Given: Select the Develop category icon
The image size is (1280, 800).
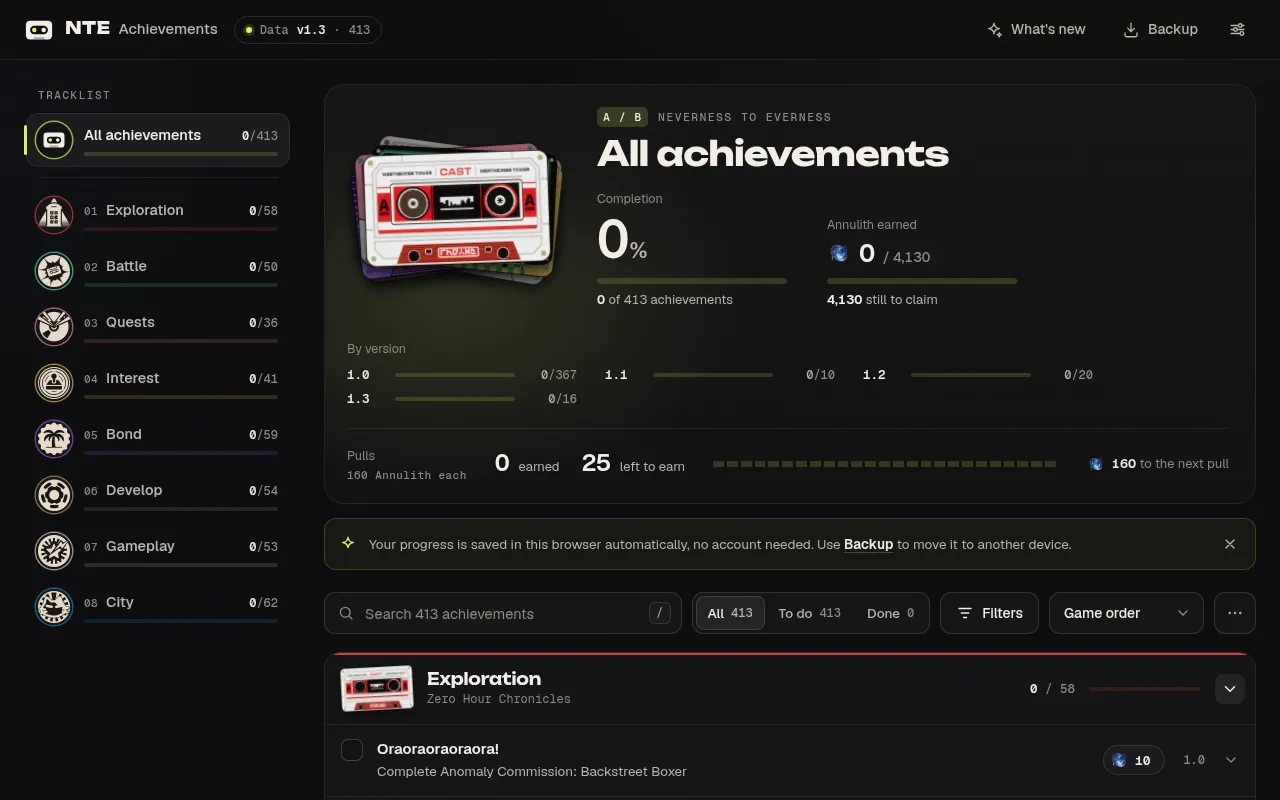Looking at the screenshot, I should 54,495.
